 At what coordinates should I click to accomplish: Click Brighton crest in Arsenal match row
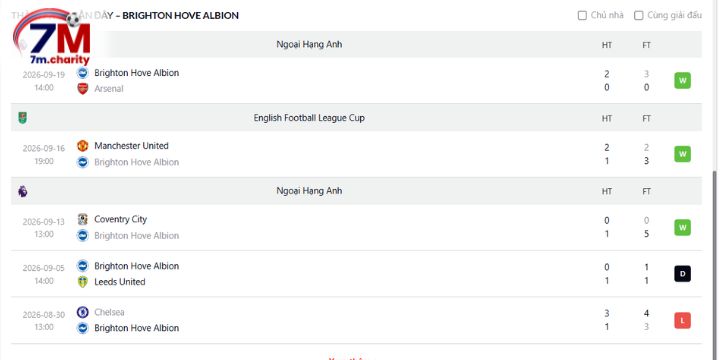[83, 73]
